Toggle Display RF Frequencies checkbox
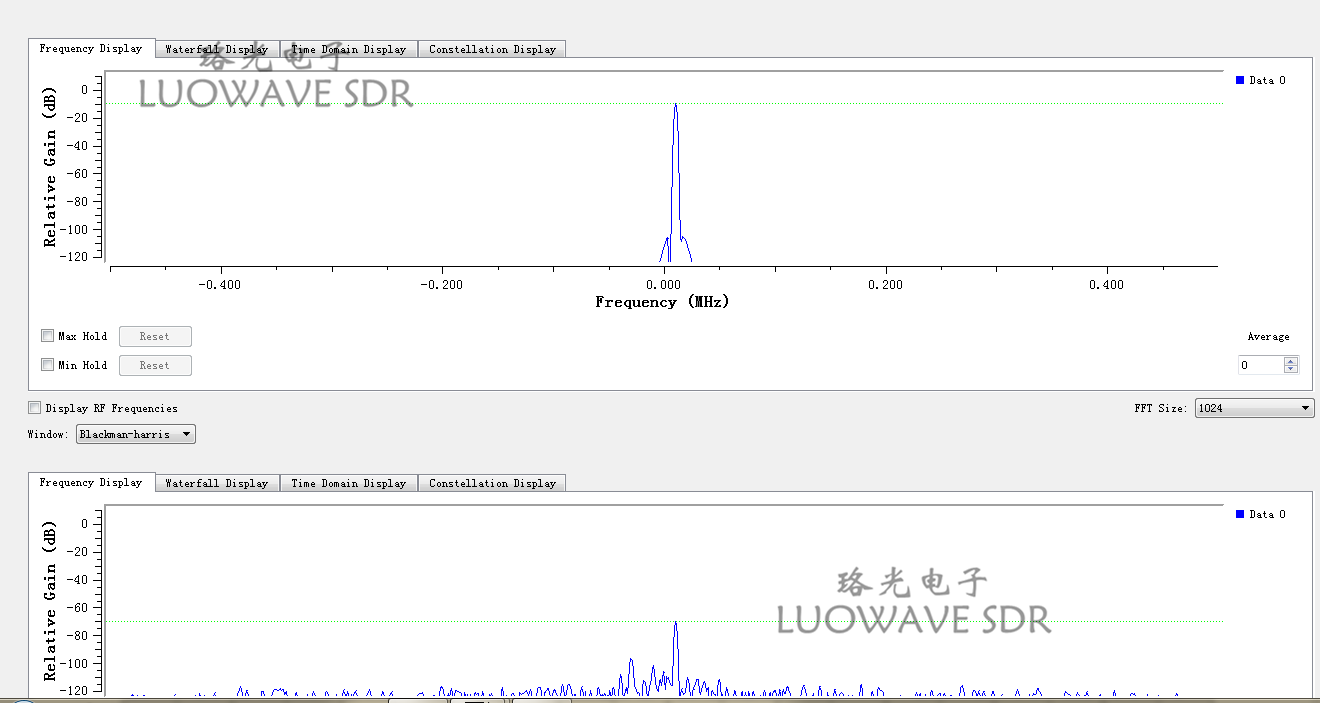 point(35,408)
